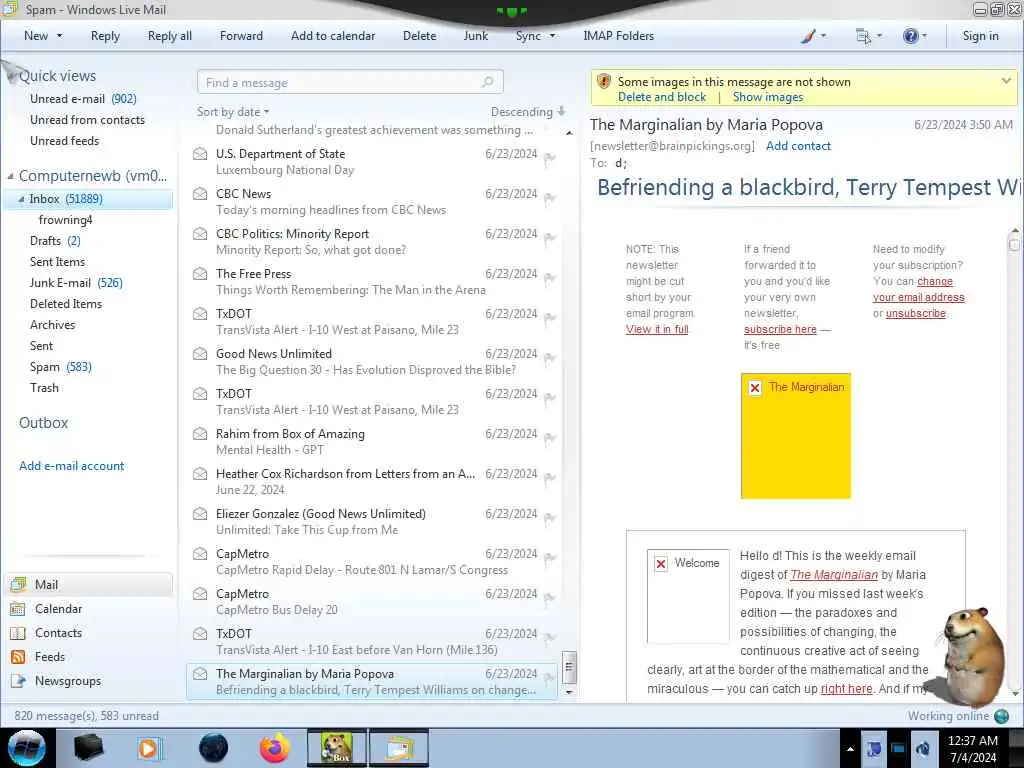Click broken image icon in The Marginalian banner
1024x768 pixels.
point(755,388)
